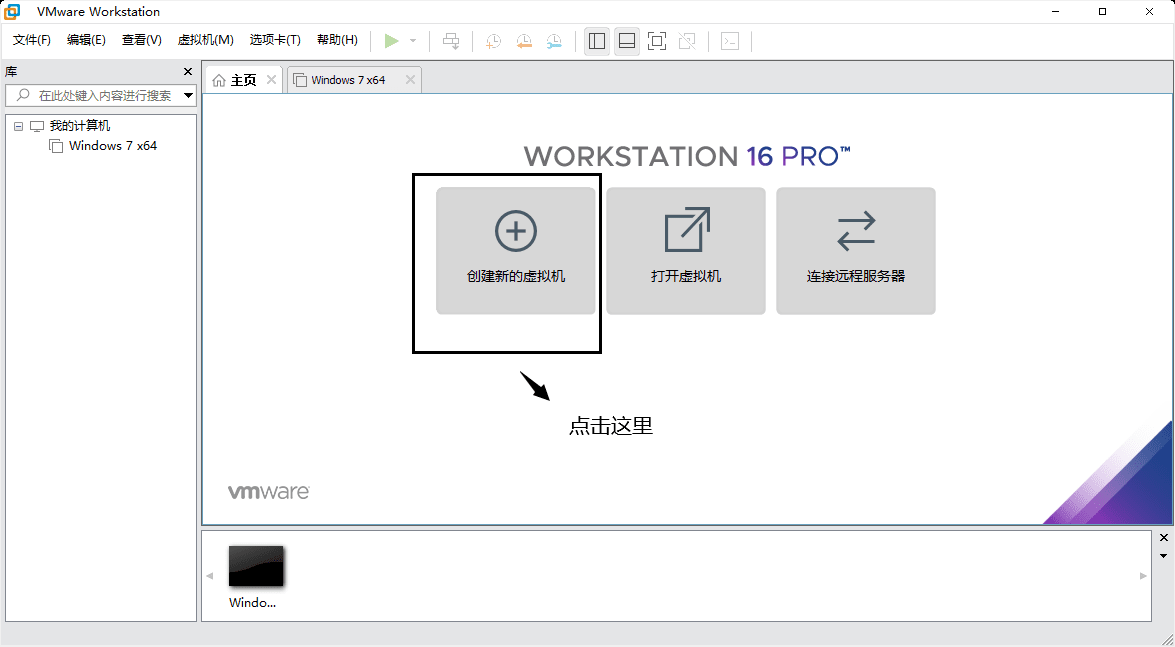Collapse the 我的计算机 tree node

point(19,126)
